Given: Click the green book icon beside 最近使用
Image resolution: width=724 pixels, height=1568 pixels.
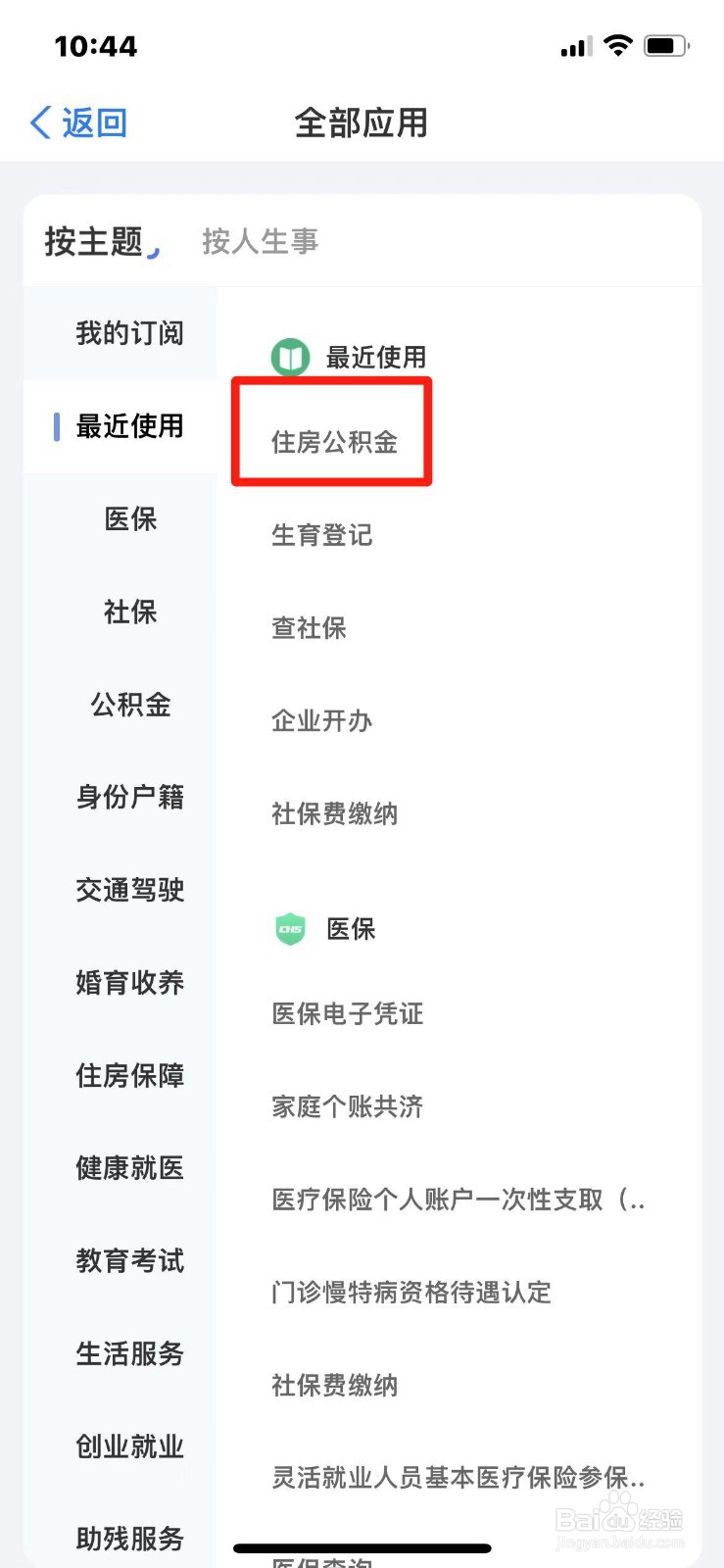Looking at the screenshot, I should (291, 358).
